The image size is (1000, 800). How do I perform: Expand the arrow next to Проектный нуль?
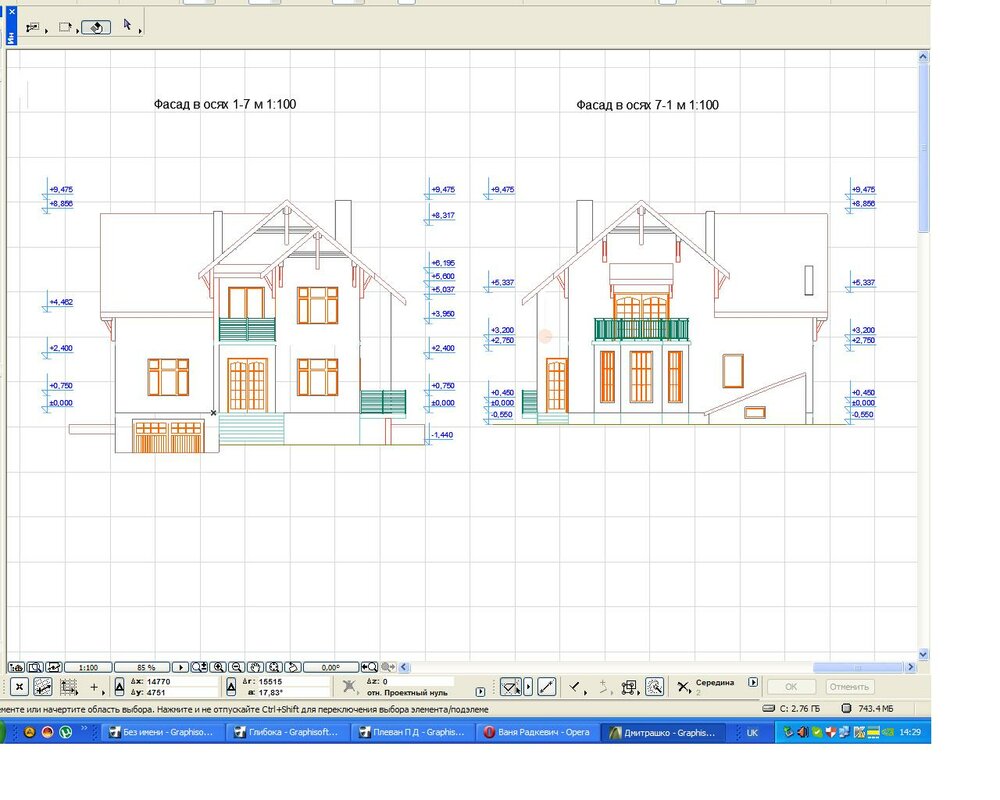point(480,692)
